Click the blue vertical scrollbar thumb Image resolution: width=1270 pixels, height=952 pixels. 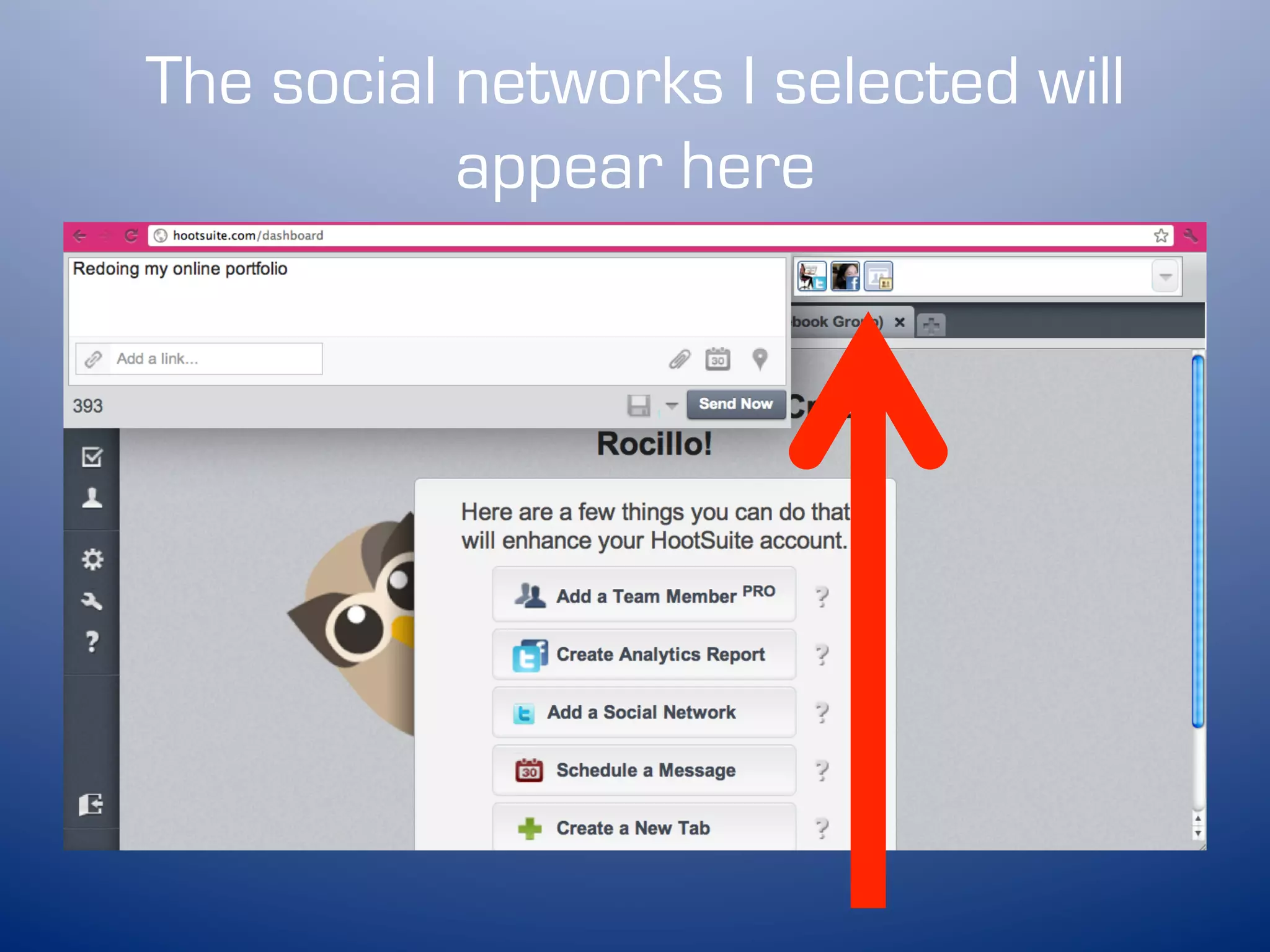coord(1198,540)
